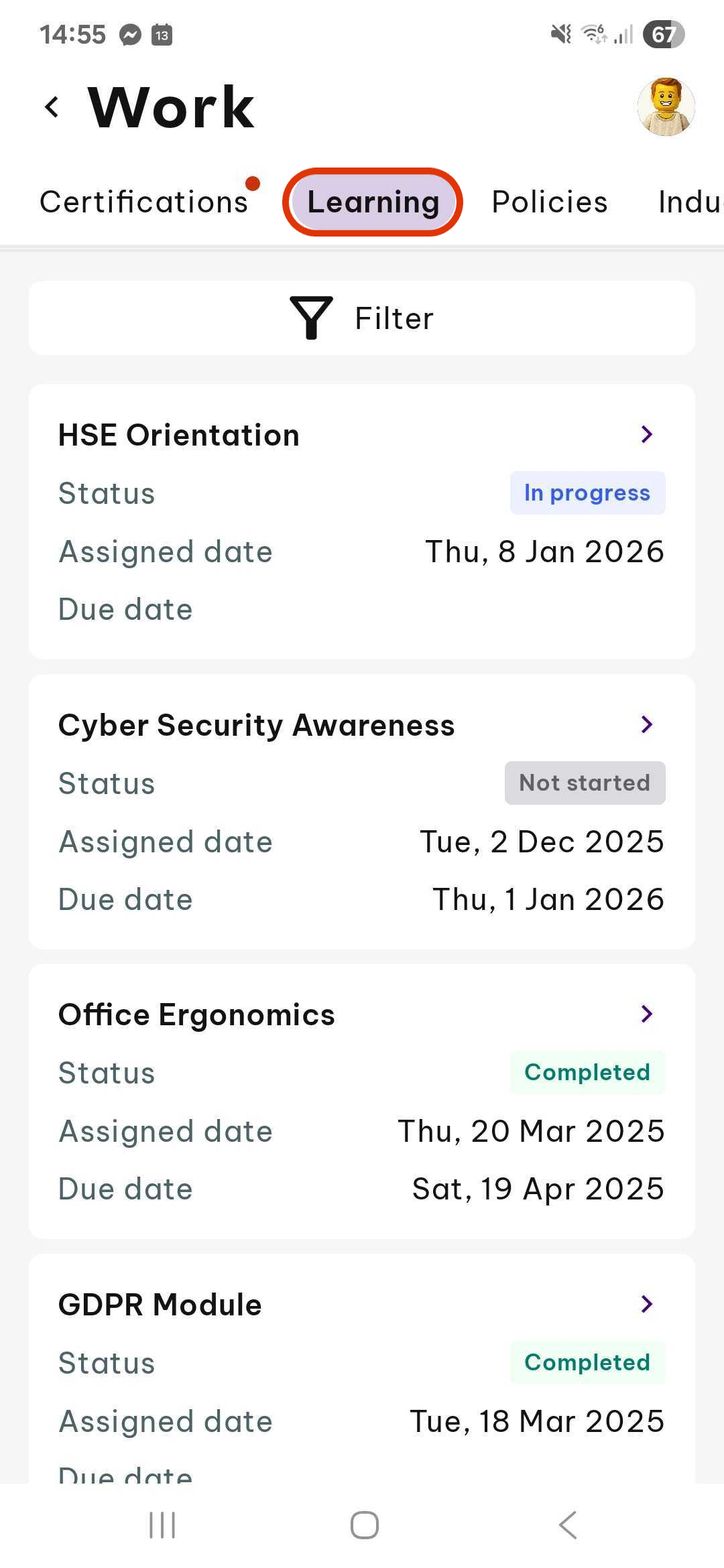
Task: Switch to the Certifications tab
Action: click(144, 202)
